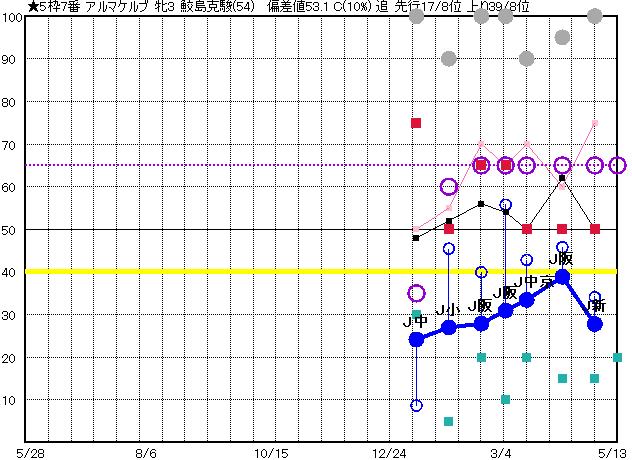The width and height of the screenshot is (632, 460).
Task: Click the lowest teal square at 5
Action: click(449, 421)
